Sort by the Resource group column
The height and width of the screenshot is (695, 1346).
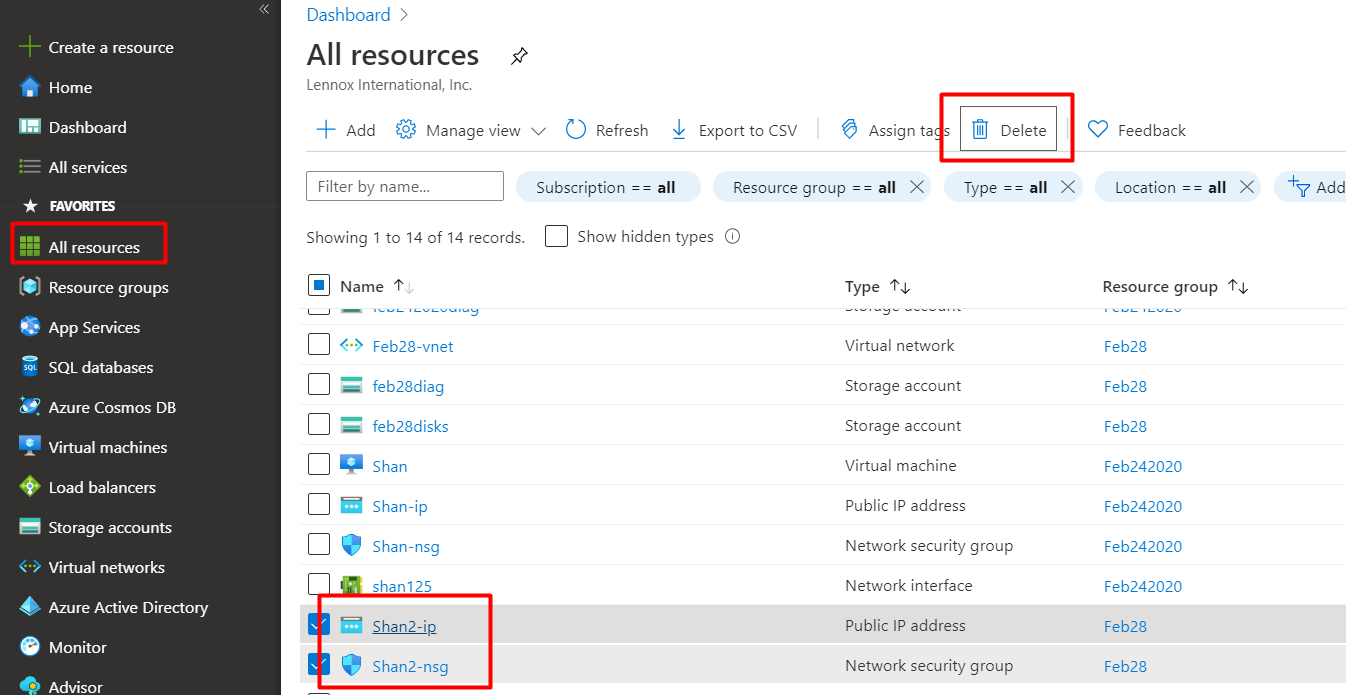coord(1238,286)
